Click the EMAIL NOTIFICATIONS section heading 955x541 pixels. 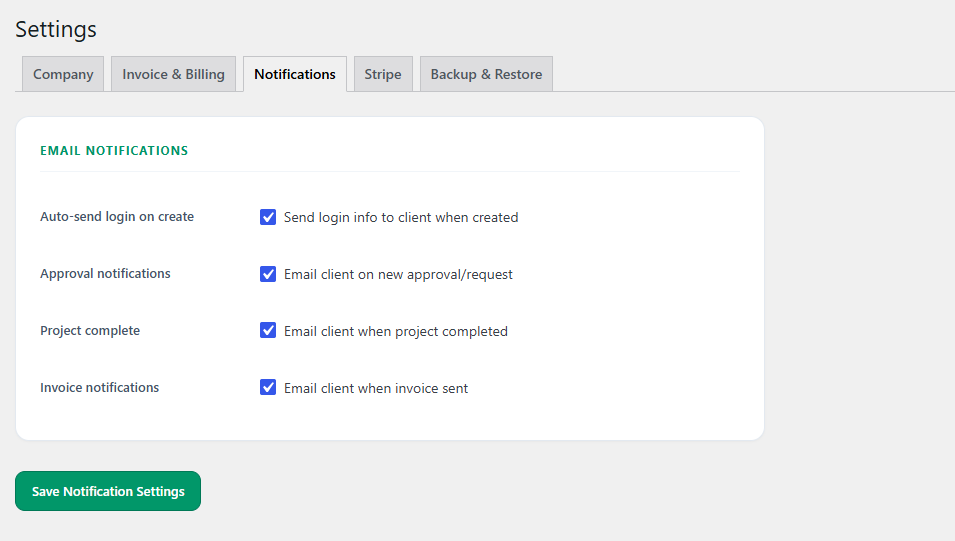point(114,150)
